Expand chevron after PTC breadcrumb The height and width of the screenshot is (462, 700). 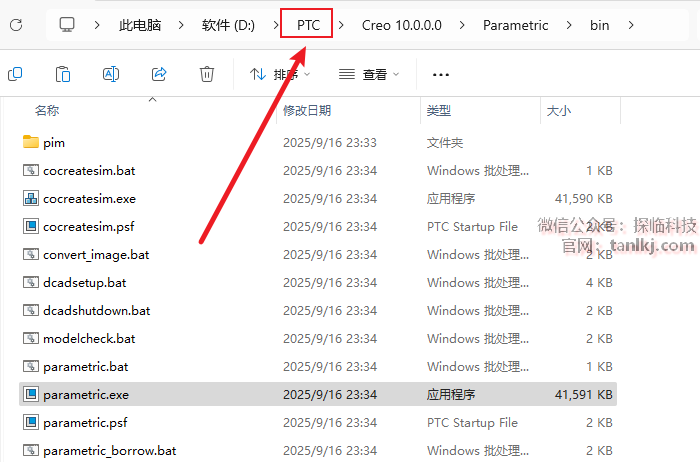[x=342, y=25]
